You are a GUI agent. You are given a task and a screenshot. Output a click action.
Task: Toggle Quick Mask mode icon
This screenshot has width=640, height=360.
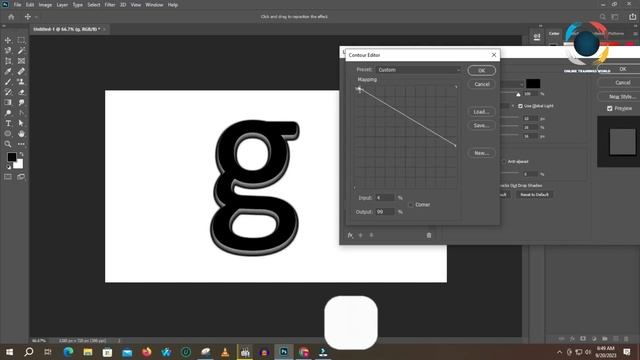click(8, 177)
